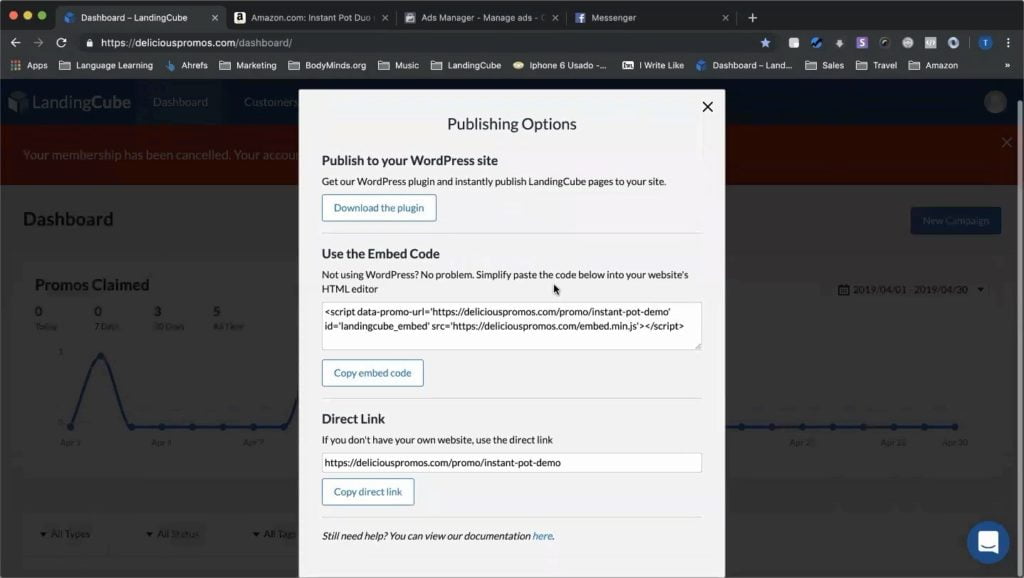This screenshot has width=1024, height=578.
Task: Click the New Campaign button
Action: point(955,221)
